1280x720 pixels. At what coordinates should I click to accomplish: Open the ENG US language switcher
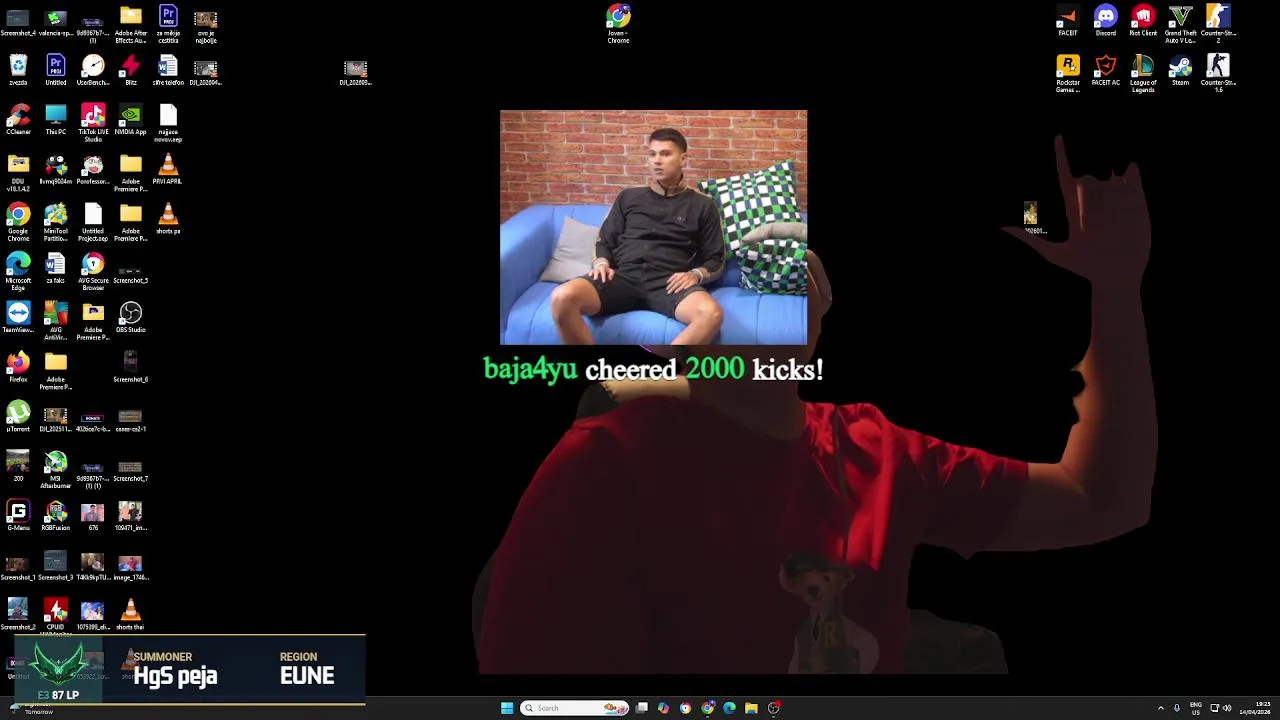[x=1195, y=708]
